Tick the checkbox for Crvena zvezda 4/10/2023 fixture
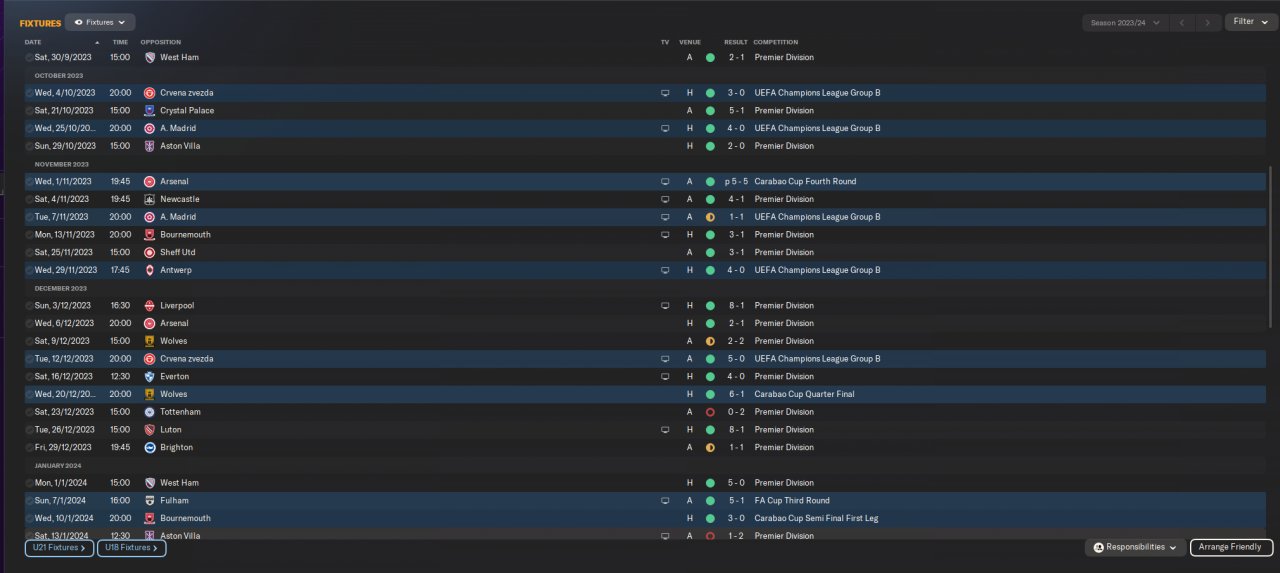 [30, 93]
